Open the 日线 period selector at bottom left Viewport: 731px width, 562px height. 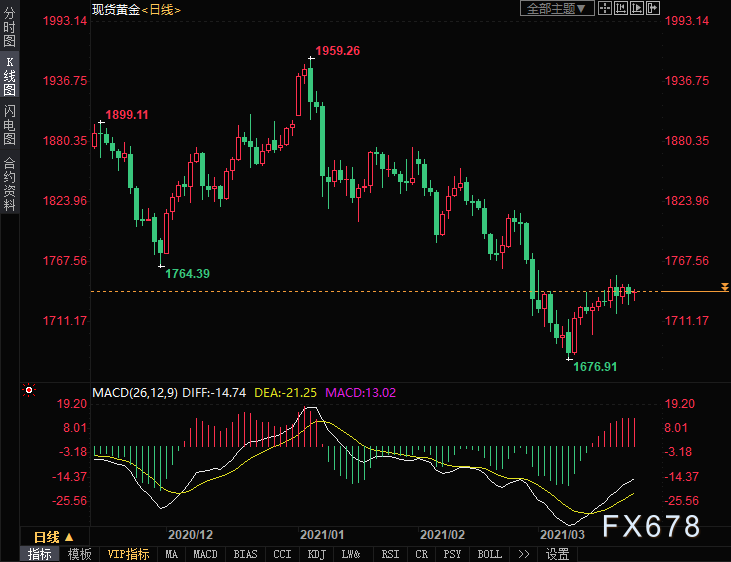pyautogui.click(x=47, y=537)
